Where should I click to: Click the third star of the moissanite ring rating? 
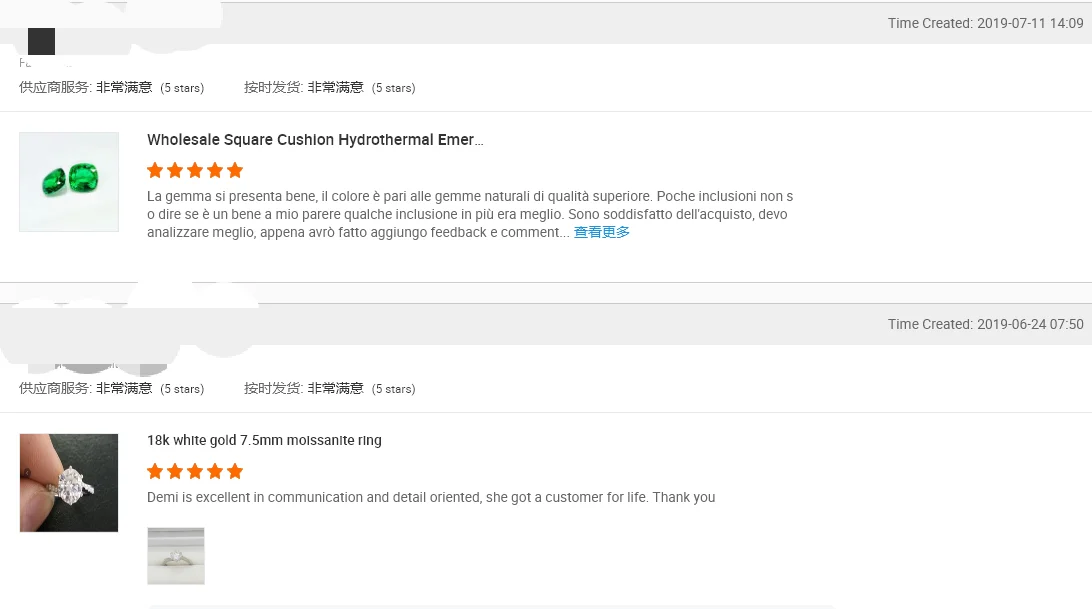click(x=195, y=471)
